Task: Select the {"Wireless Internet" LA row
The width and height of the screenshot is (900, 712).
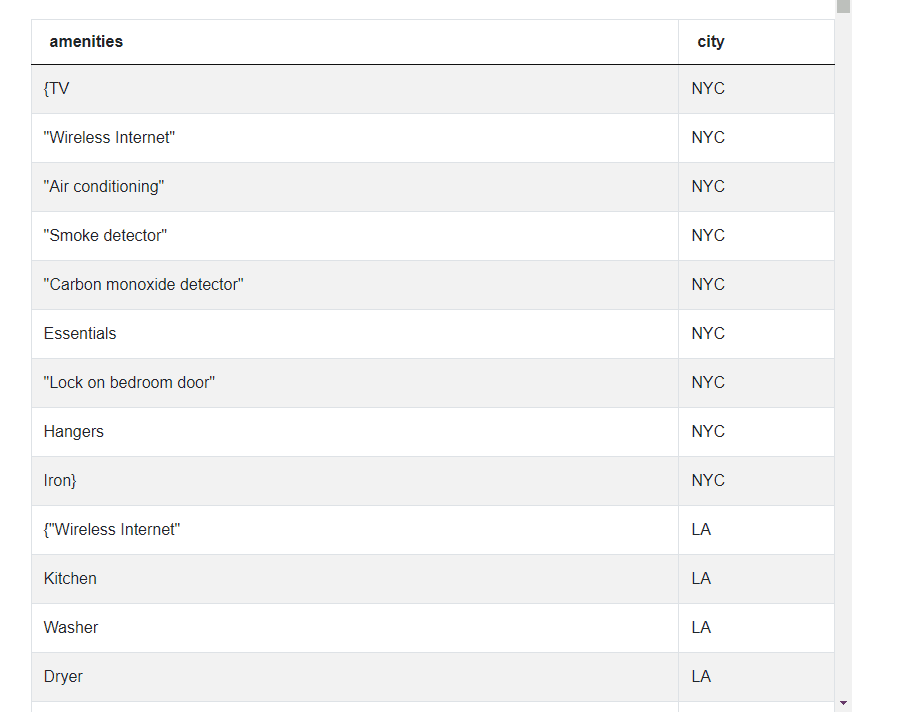Action: [x=111, y=529]
